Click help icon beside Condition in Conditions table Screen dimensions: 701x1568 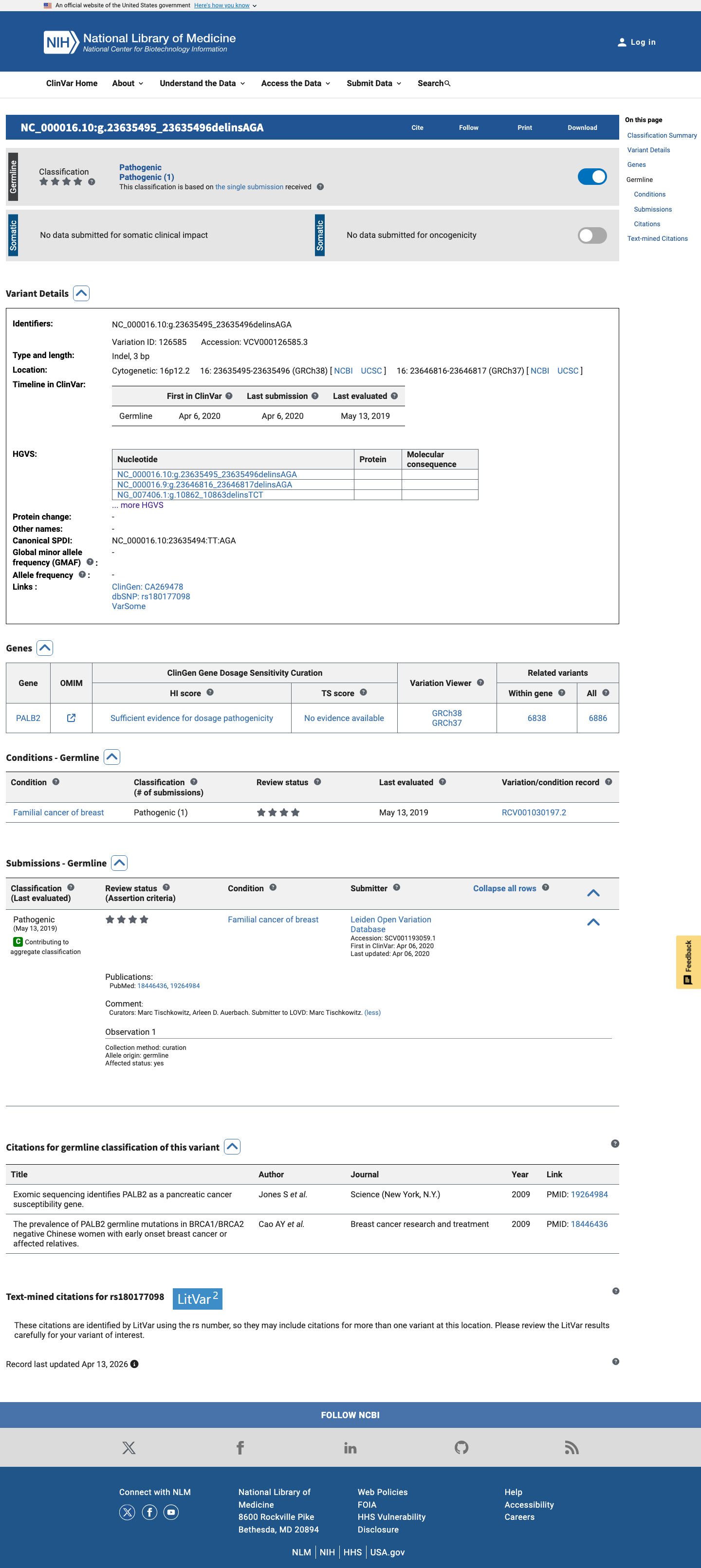coord(56,781)
